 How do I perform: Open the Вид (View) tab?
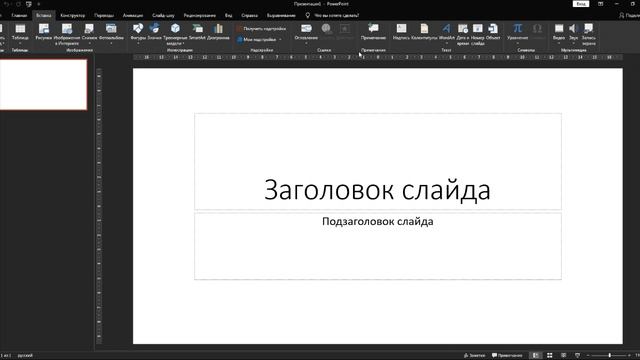(x=229, y=16)
